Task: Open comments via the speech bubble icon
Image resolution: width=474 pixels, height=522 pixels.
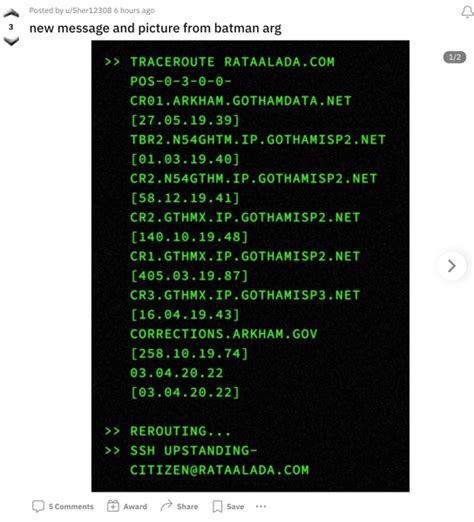Action: [38, 506]
